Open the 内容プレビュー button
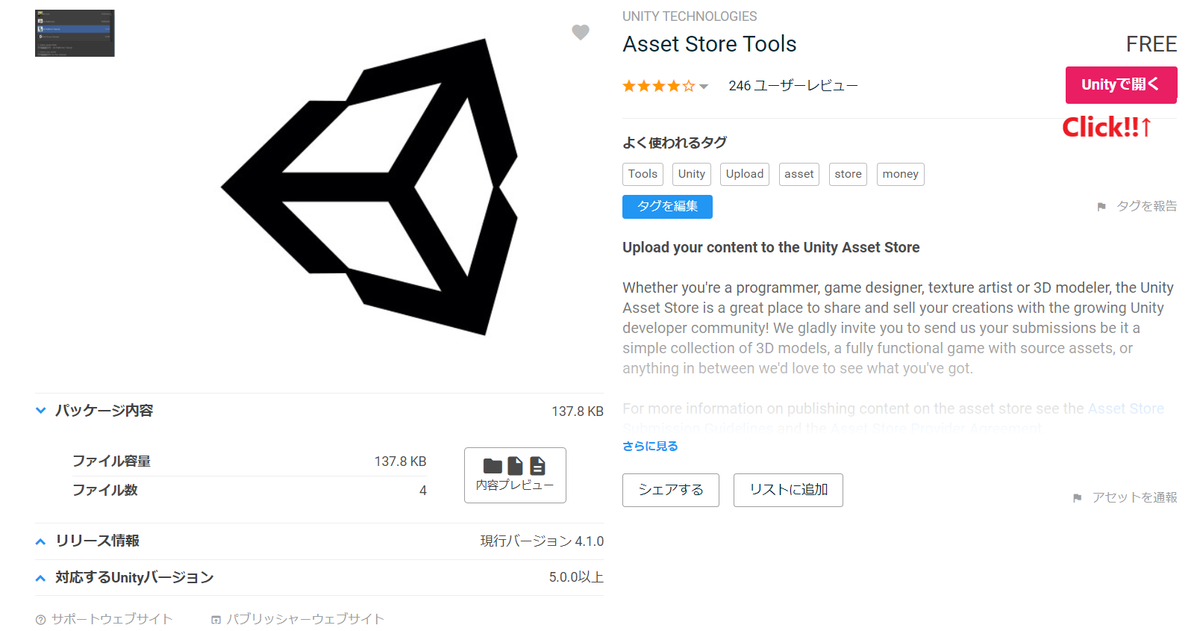 515,475
